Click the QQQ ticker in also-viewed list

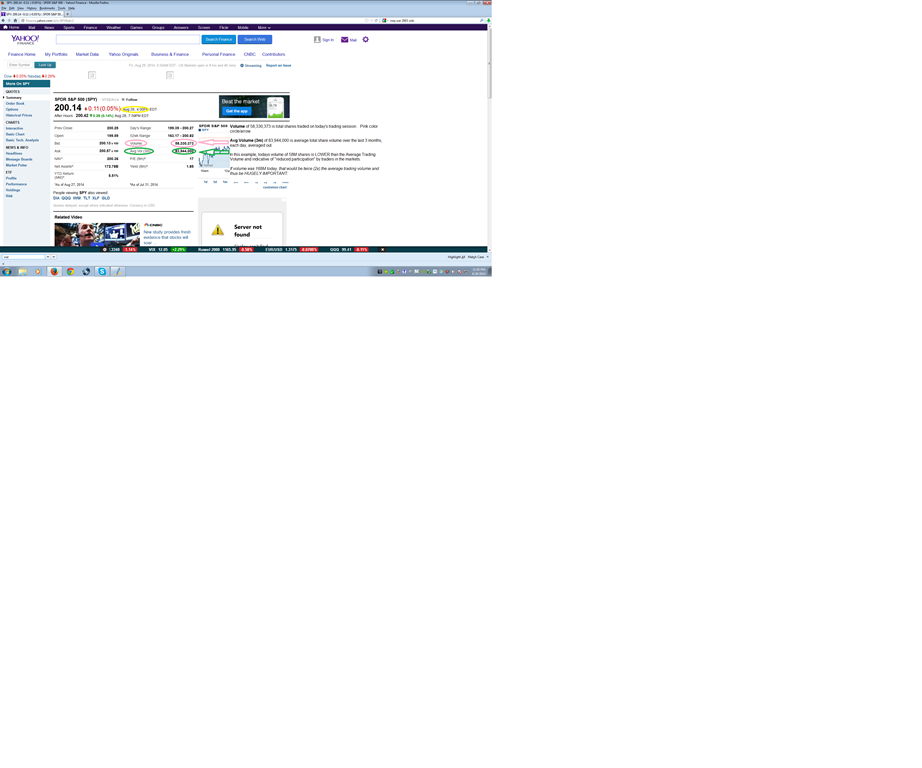point(66,198)
